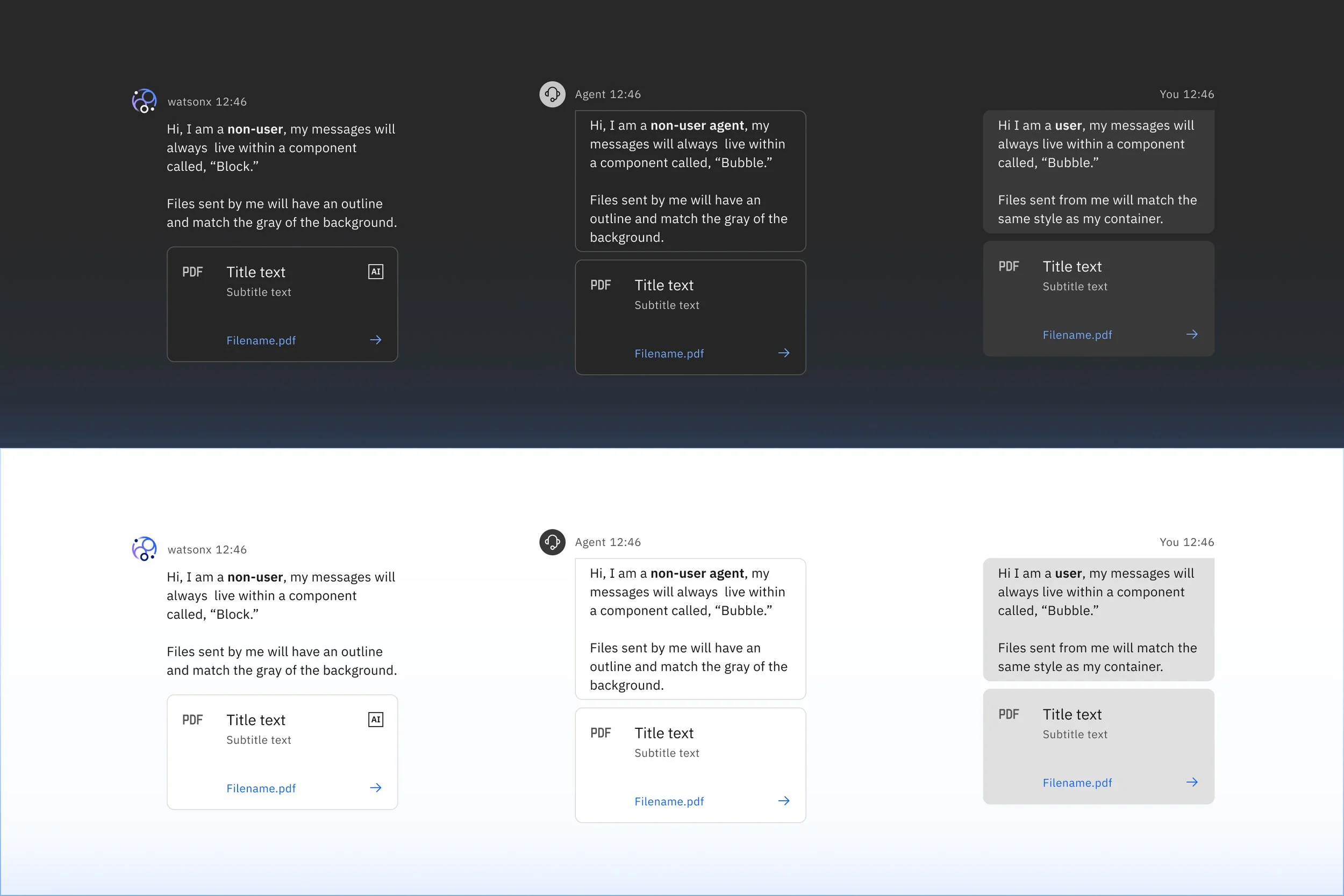Screen dimensions: 1344x896
Task: Click the Agent headset avatar in dark theme
Action: click(552, 94)
